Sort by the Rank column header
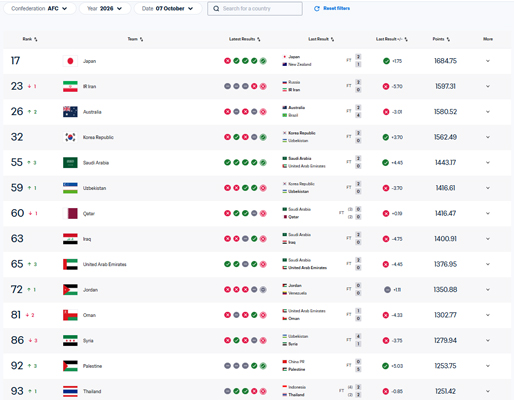 (x=30, y=39)
